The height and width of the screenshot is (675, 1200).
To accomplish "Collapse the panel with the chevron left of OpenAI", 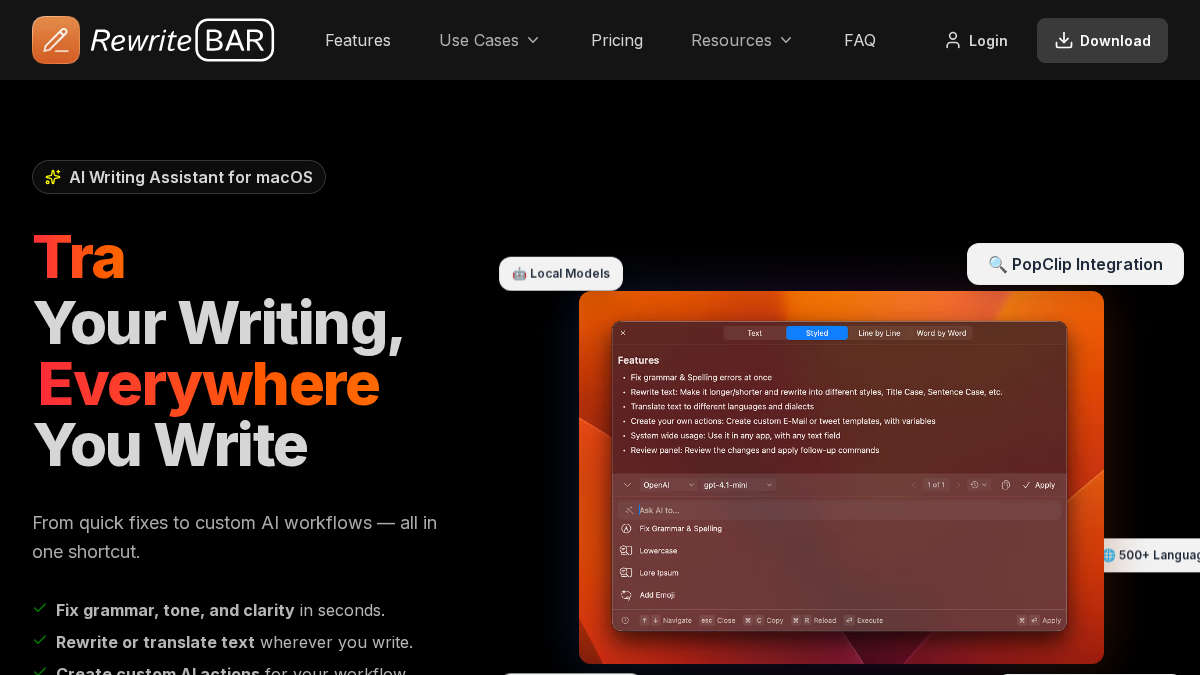I will 627,485.
